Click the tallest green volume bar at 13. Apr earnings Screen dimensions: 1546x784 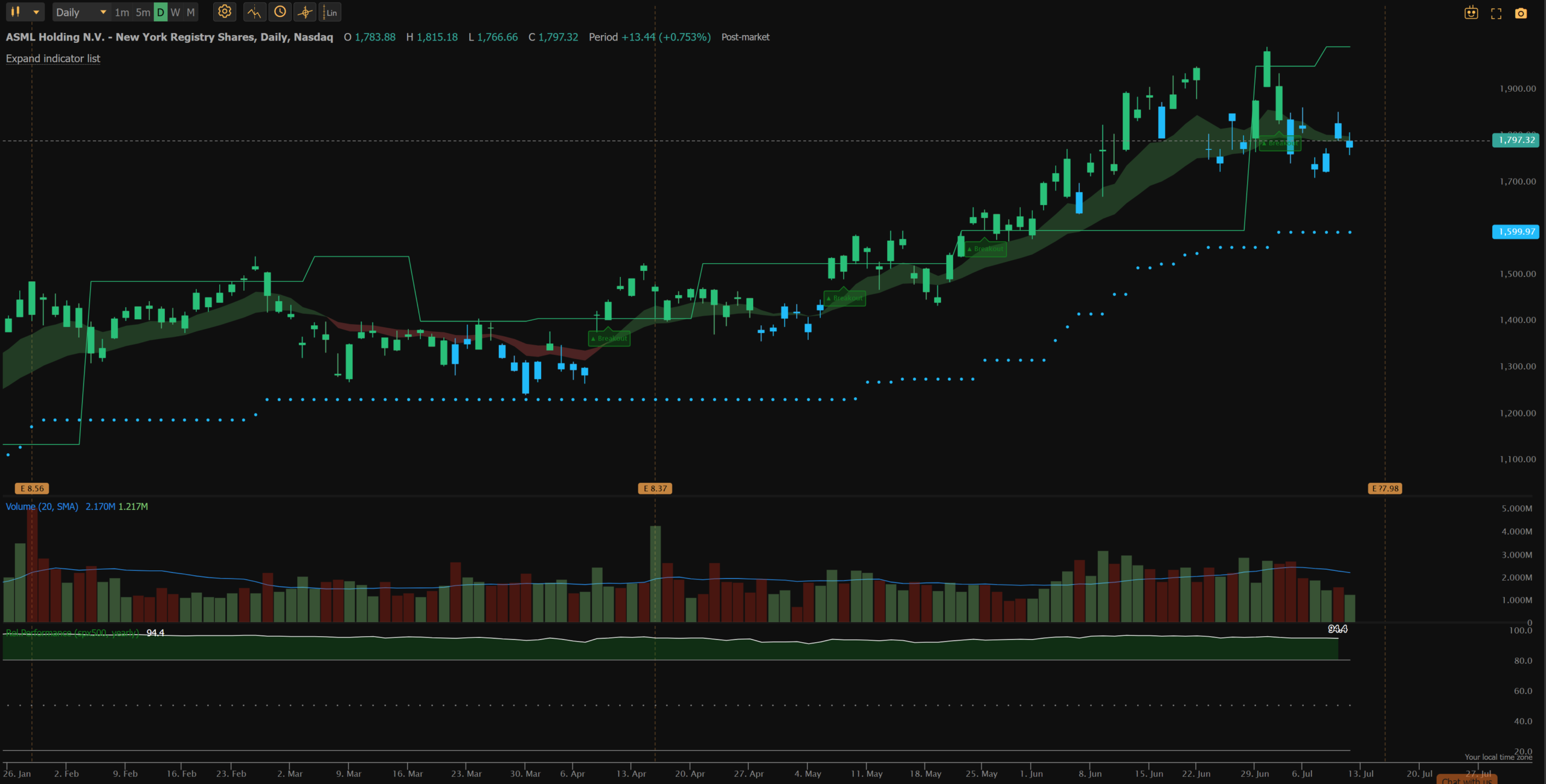click(x=655, y=573)
